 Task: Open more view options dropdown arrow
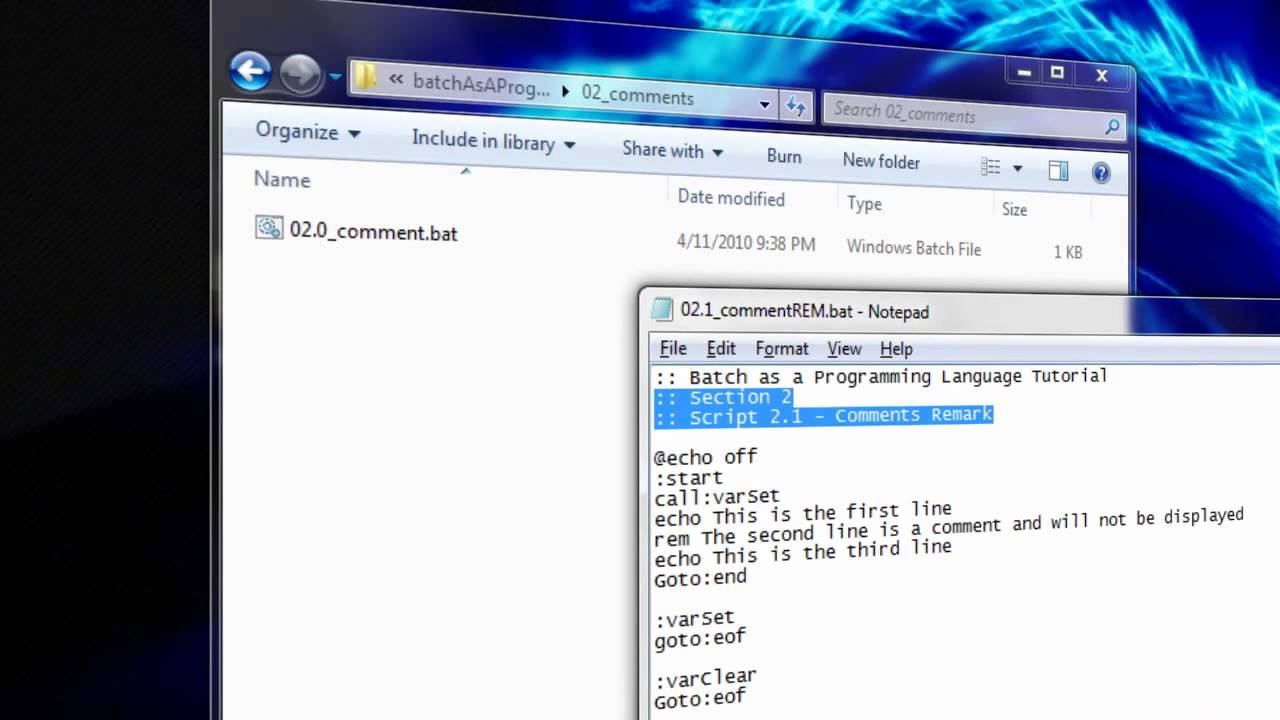1017,169
